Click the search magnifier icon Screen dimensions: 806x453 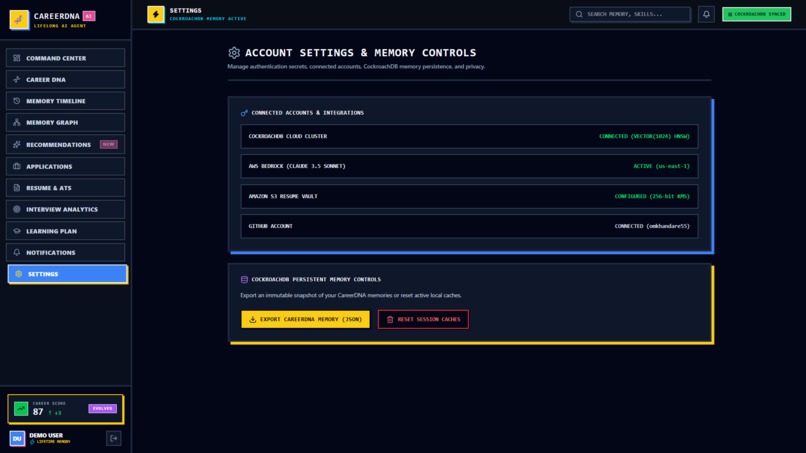coord(579,14)
